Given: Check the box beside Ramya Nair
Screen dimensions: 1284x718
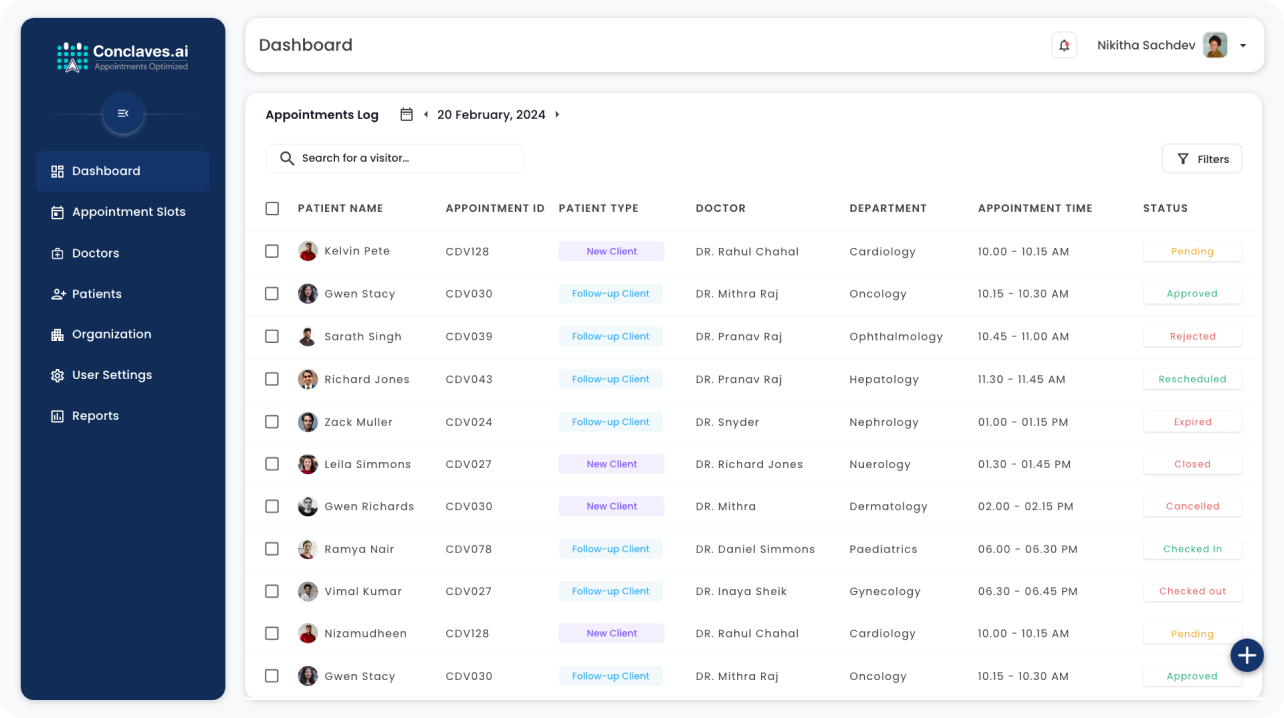Looking at the screenshot, I should 272,549.
